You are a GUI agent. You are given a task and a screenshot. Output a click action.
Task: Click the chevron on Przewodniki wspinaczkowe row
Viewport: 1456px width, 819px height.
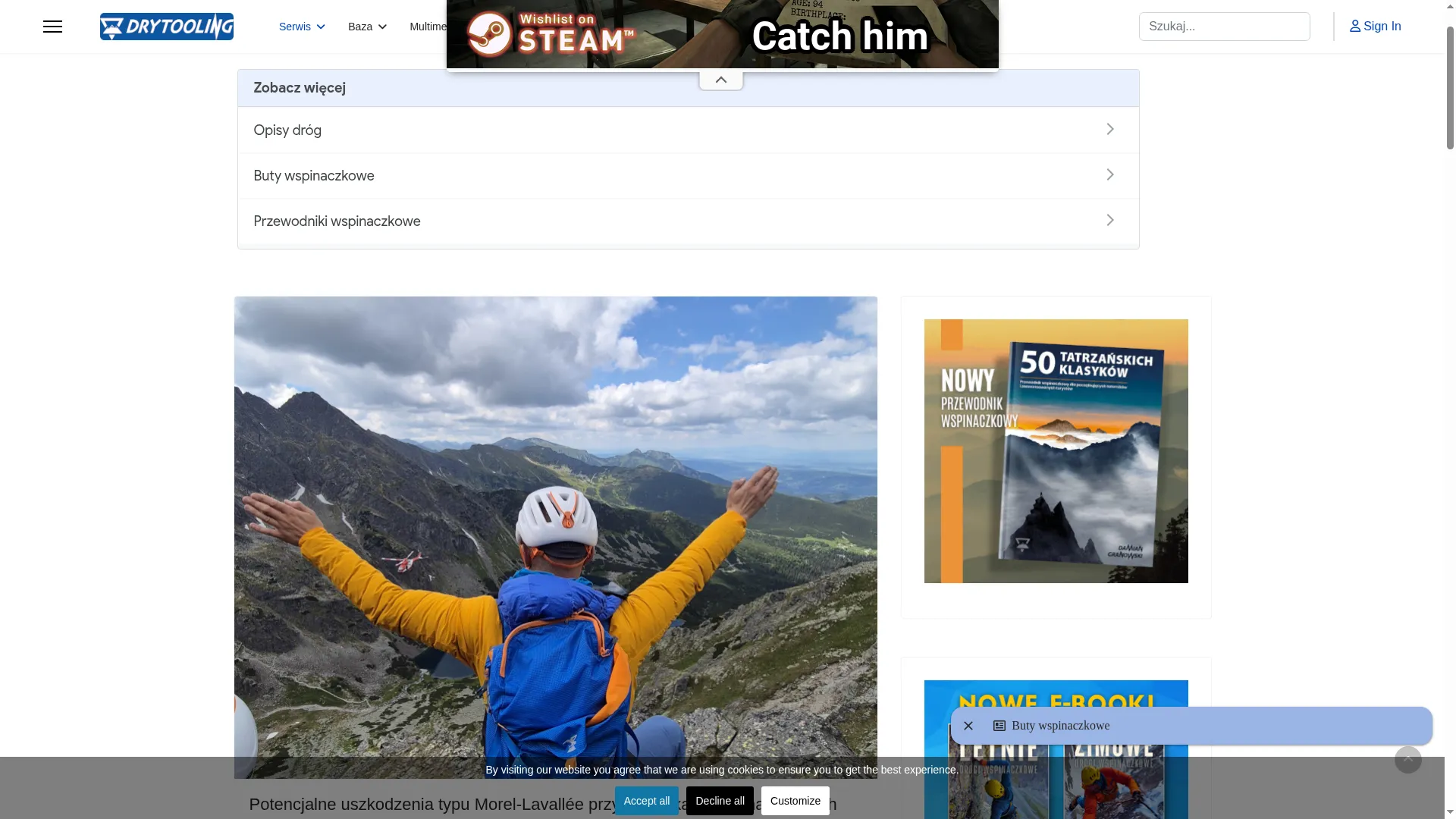(x=1110, y=221)
